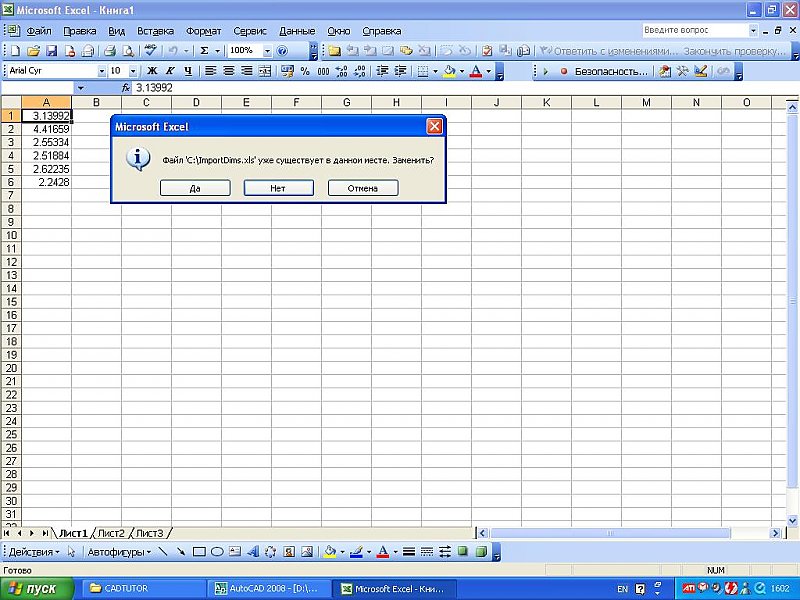Toggle underline formatting (Ч)
Image resolution: width=800 pixels, height=600 pixels.
click(188, 71)
